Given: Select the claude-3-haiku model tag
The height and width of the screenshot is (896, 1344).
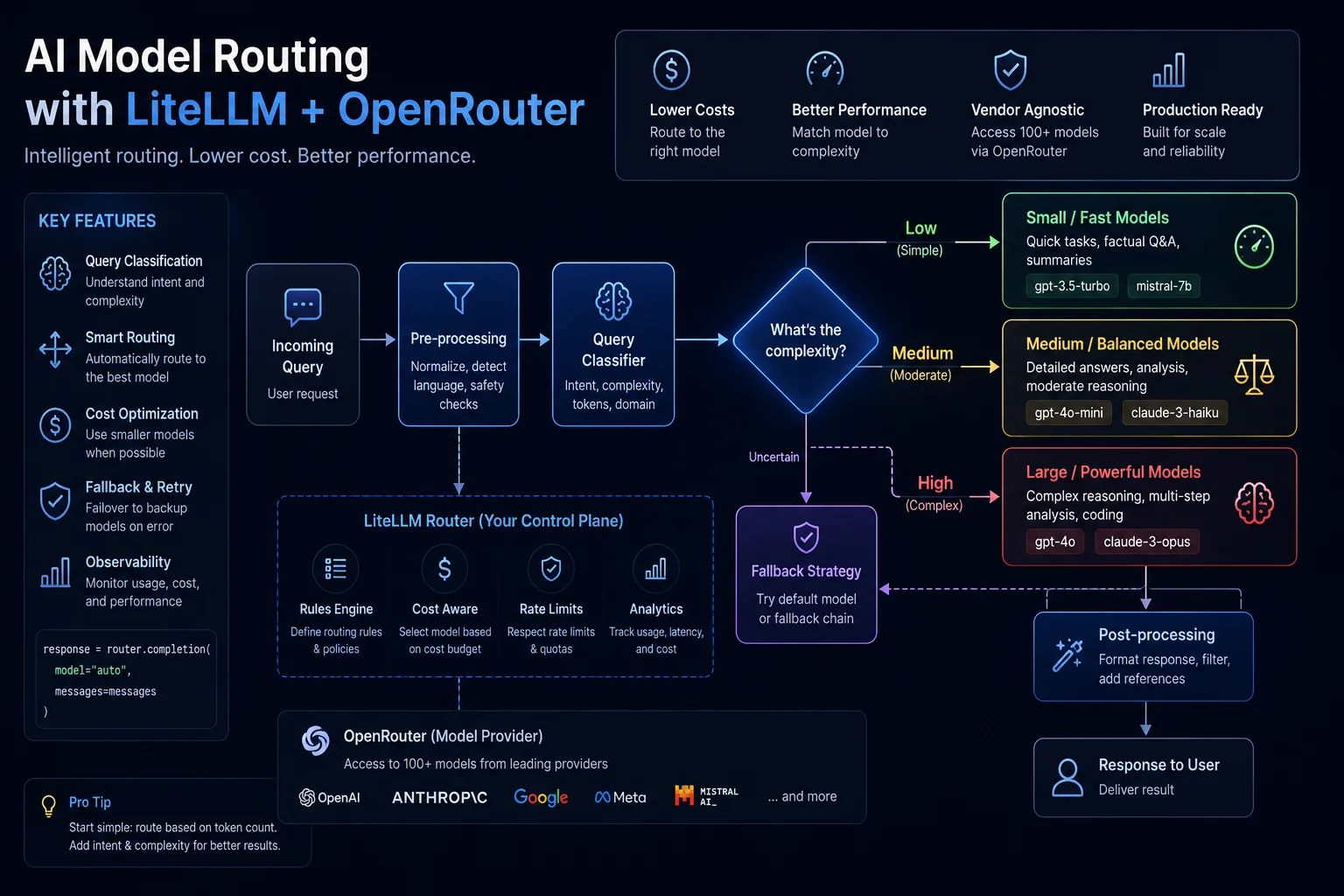Looking at the screenshot, I should [1174, 413].
